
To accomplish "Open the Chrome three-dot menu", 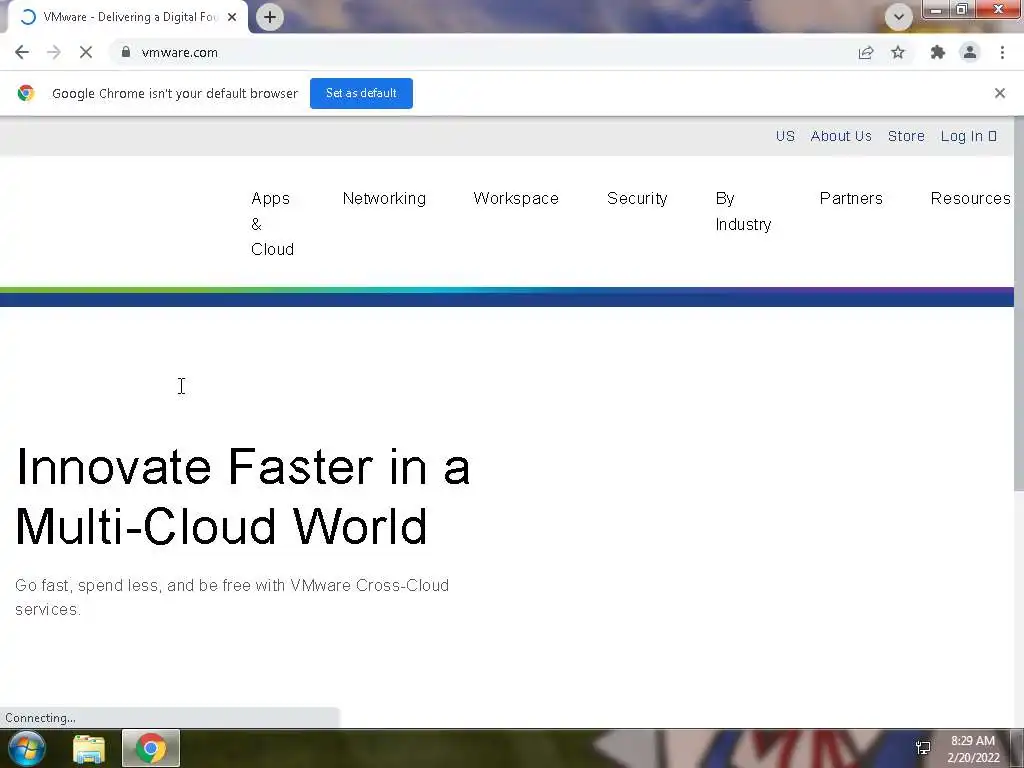I will tap(1002, 52).
